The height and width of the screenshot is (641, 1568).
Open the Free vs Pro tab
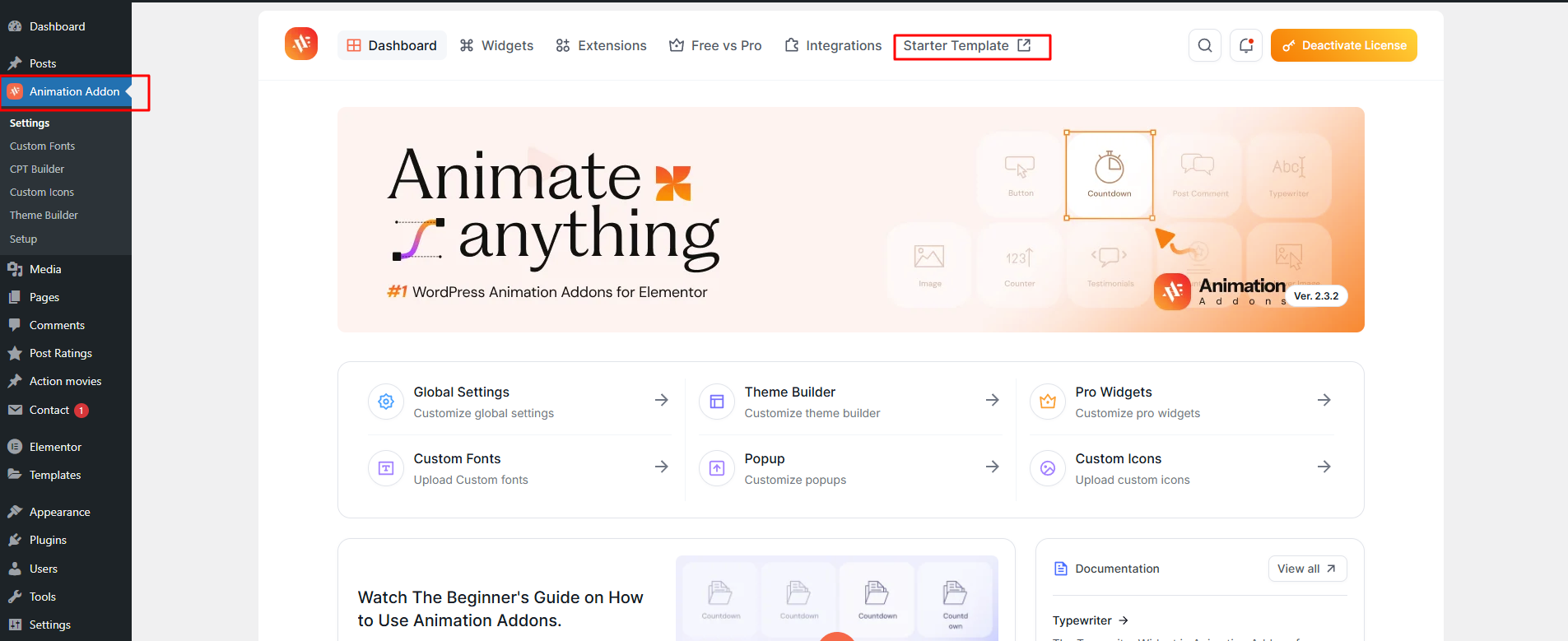(715, 45)
